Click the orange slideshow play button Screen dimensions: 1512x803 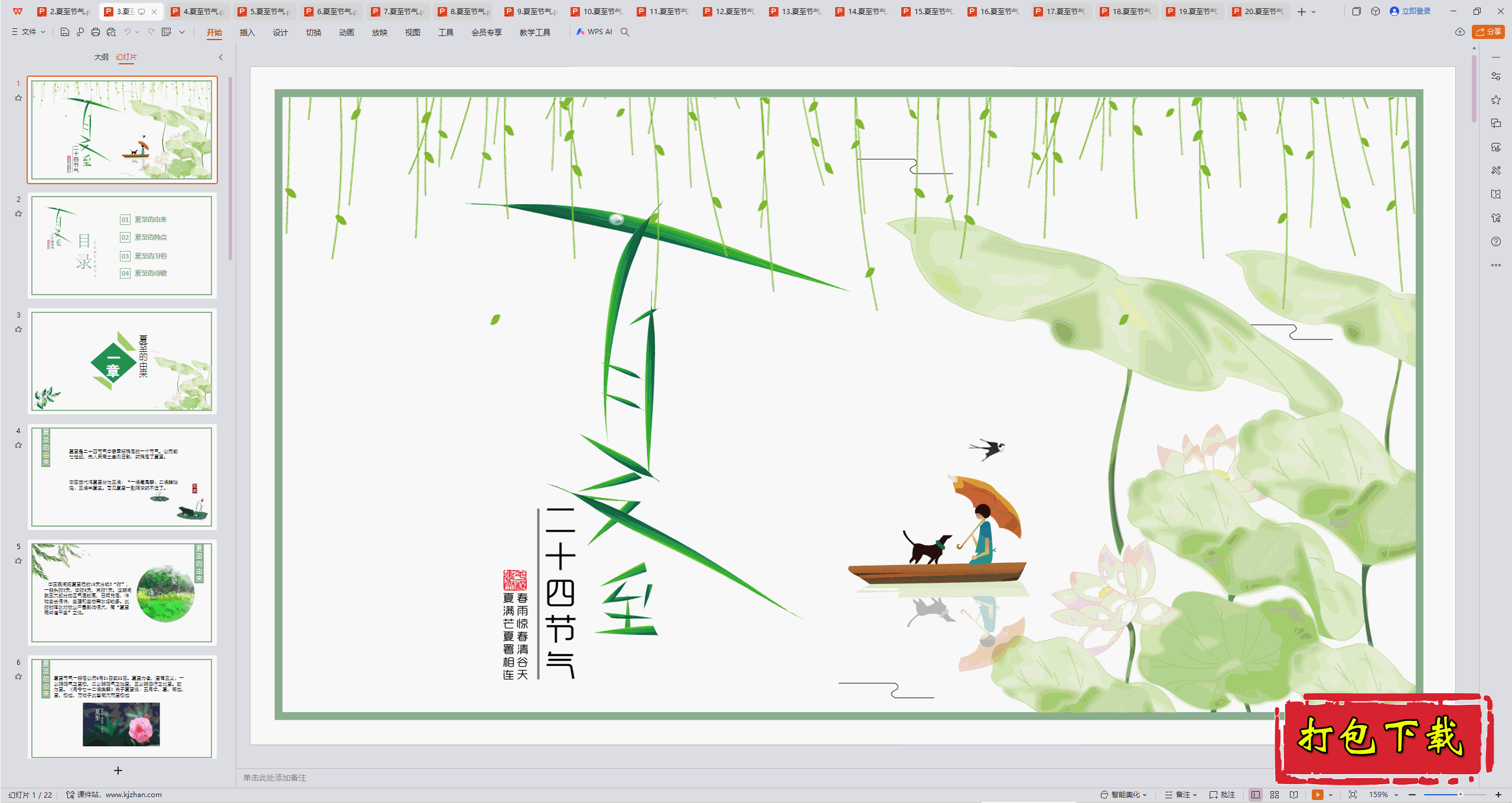coord(1318,795)
